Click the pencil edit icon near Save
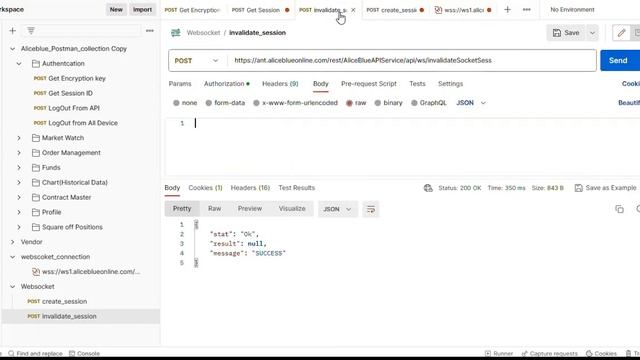 tap(621, 33)
